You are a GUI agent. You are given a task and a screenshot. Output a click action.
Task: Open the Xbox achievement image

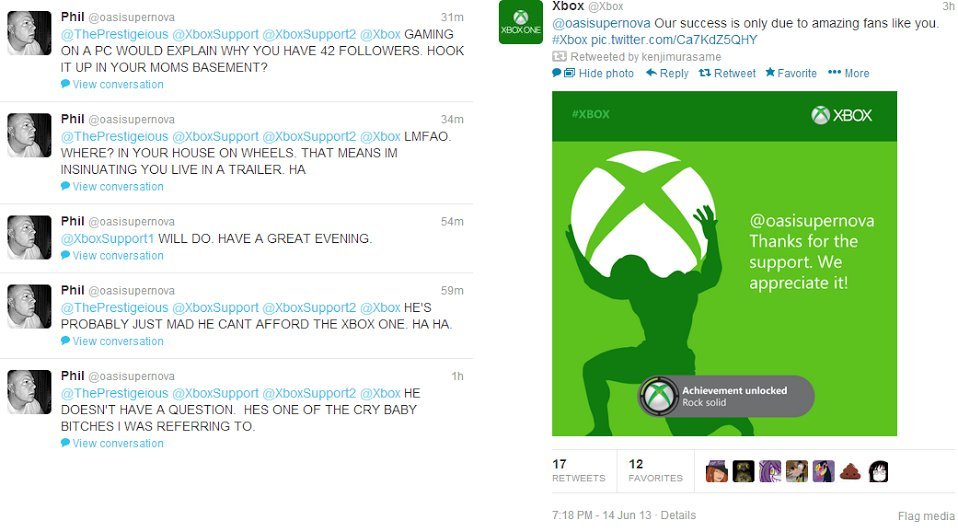point(724,263)
